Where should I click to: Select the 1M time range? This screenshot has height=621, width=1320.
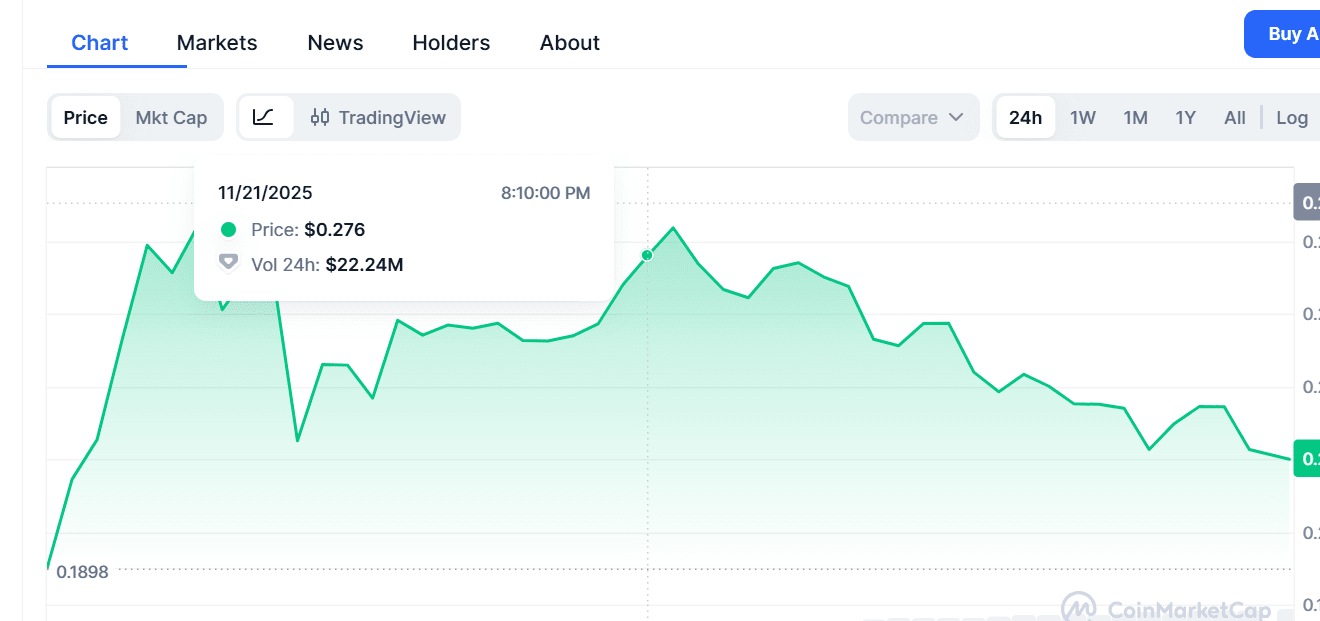(x=1135, y=117)
